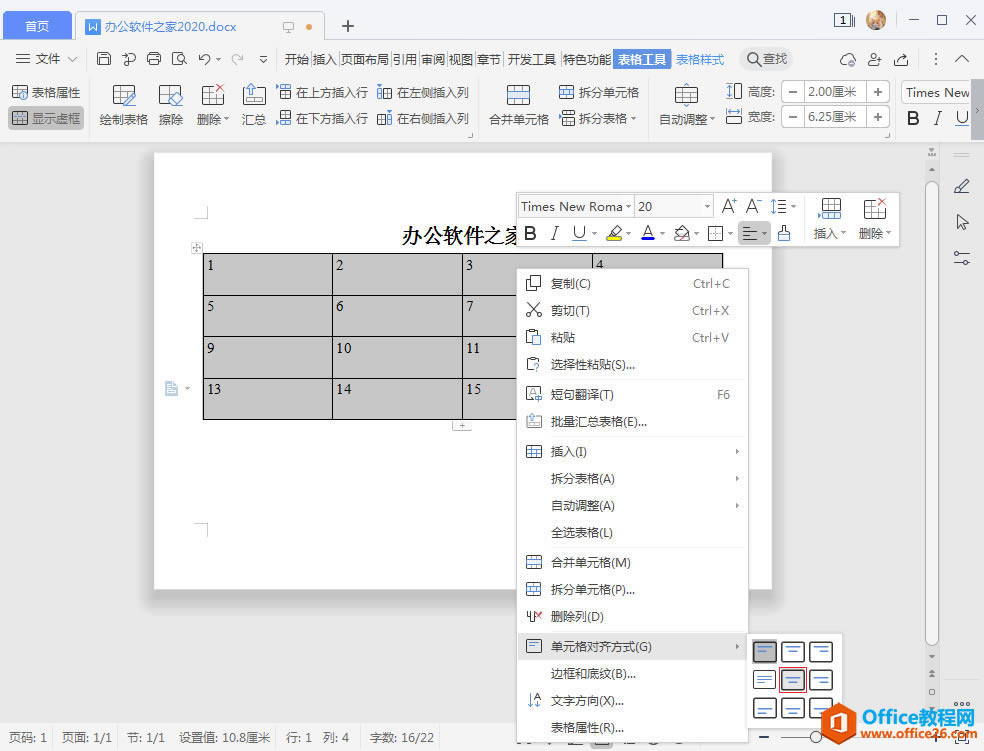Select middle-left cell alignment option
Image resolution: width=984 pixels, height=751 pixels.
coord(764,679)
